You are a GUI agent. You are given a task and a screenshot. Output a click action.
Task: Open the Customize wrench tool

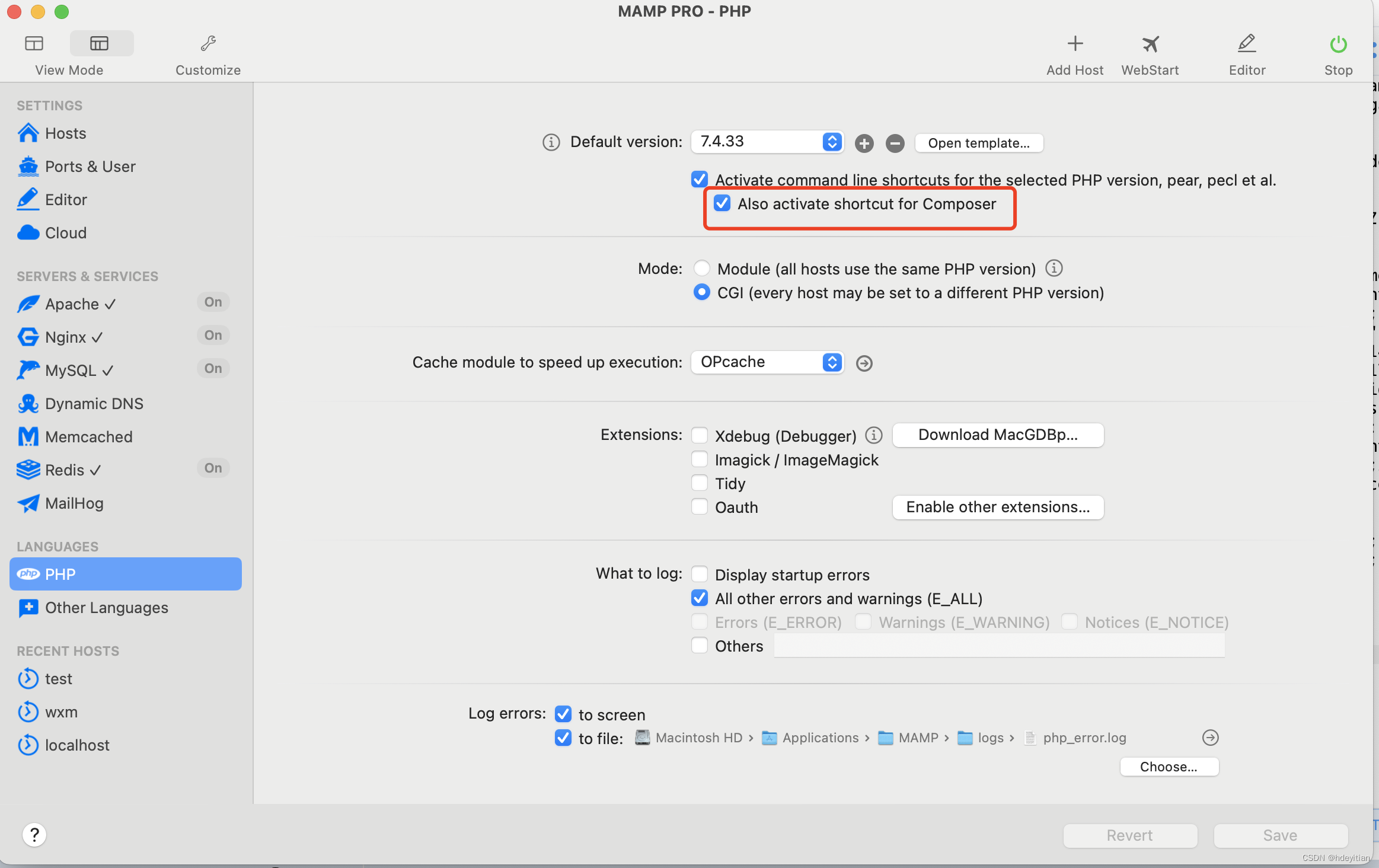point(208,44)
